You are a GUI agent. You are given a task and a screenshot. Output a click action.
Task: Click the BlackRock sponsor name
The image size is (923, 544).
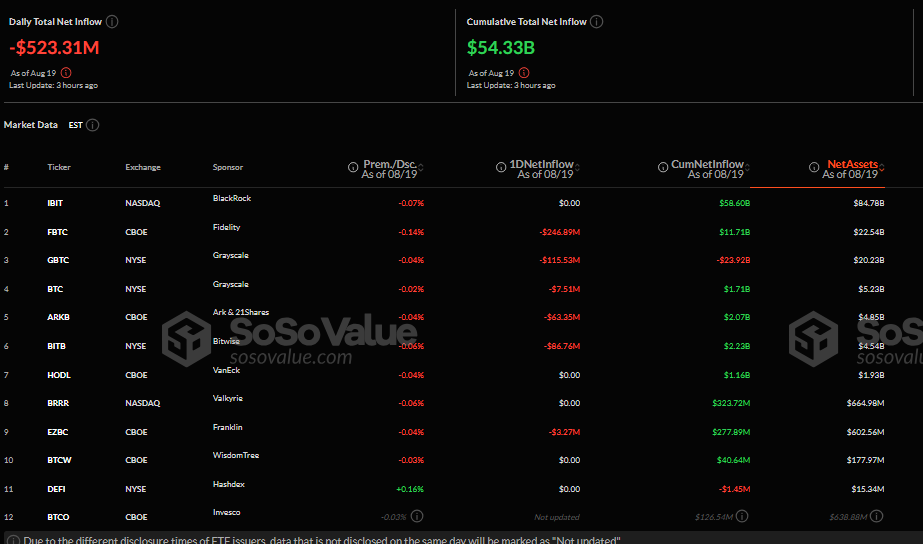[232, 198]
